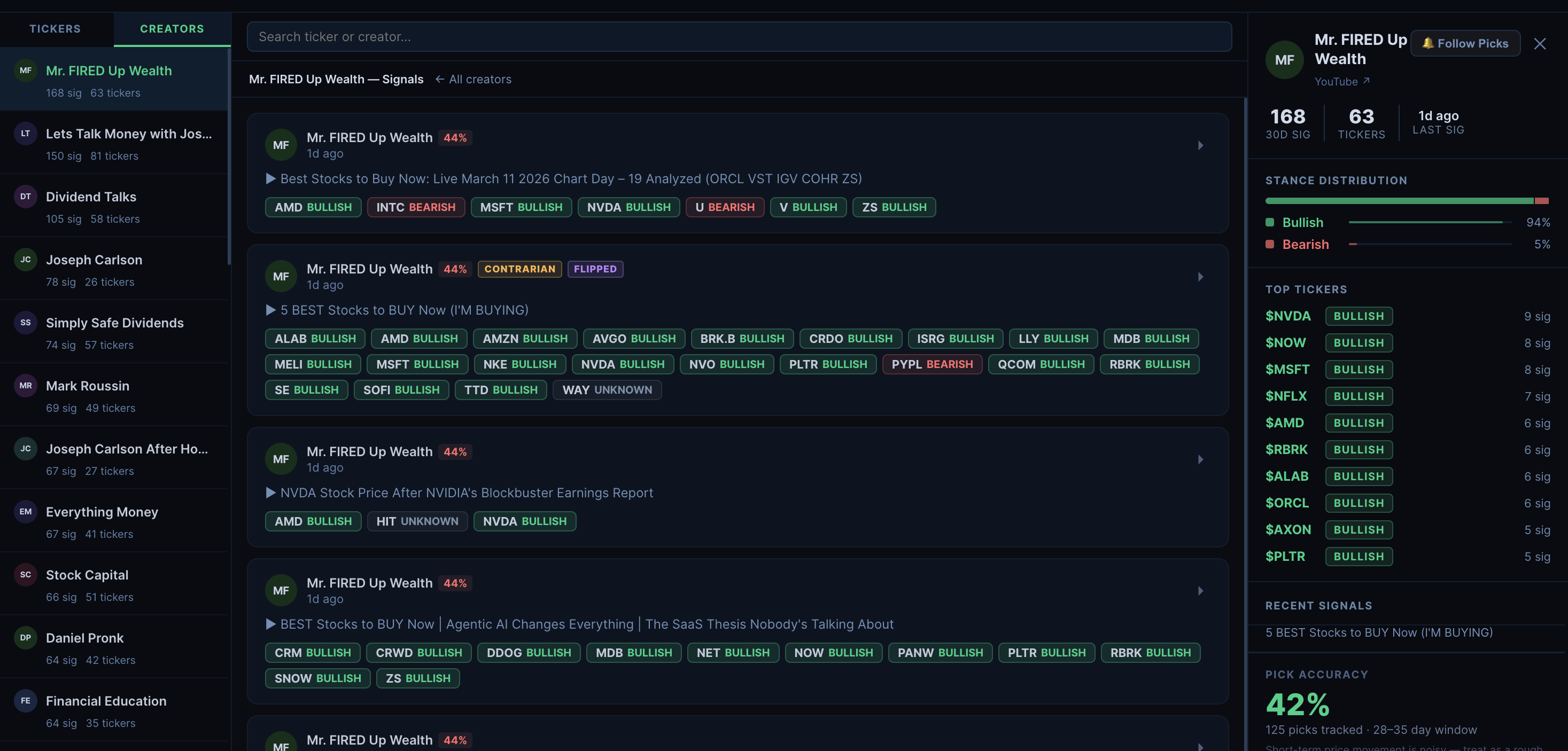Click the SS avatar for Simply Safe Dividends
Screen dimensions: 1568x751
point(26,323)
